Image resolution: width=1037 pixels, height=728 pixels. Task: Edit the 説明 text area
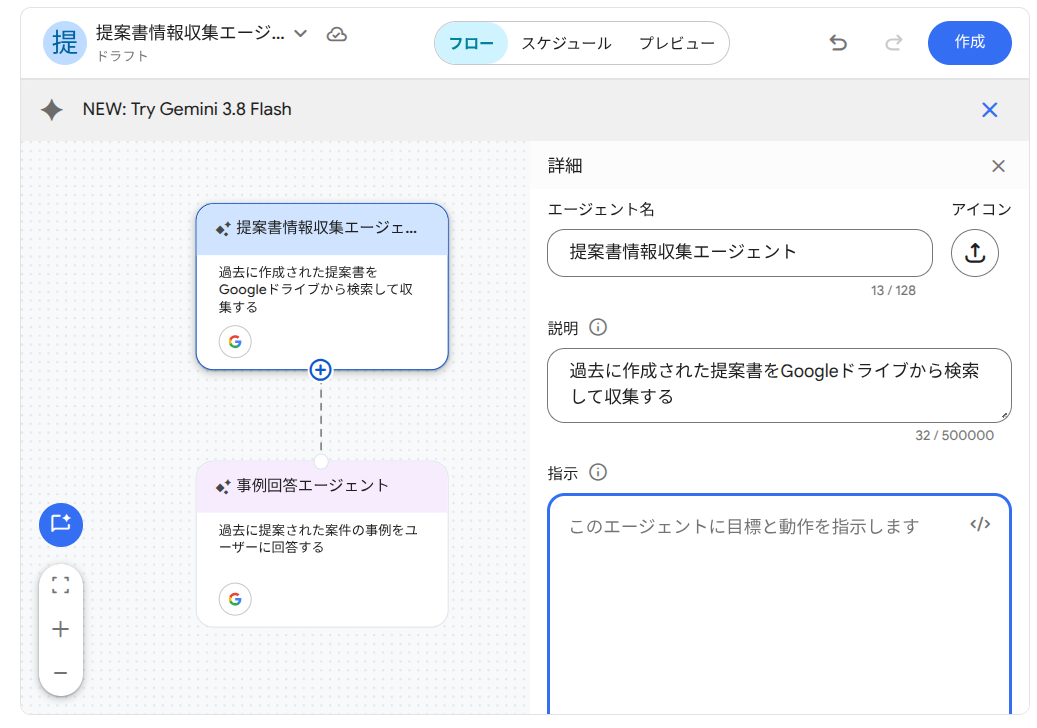tap(779, 385)
